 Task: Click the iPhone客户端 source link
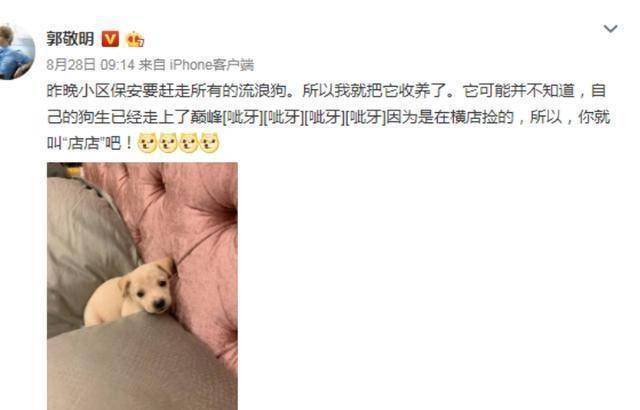[x=211, y=64]
